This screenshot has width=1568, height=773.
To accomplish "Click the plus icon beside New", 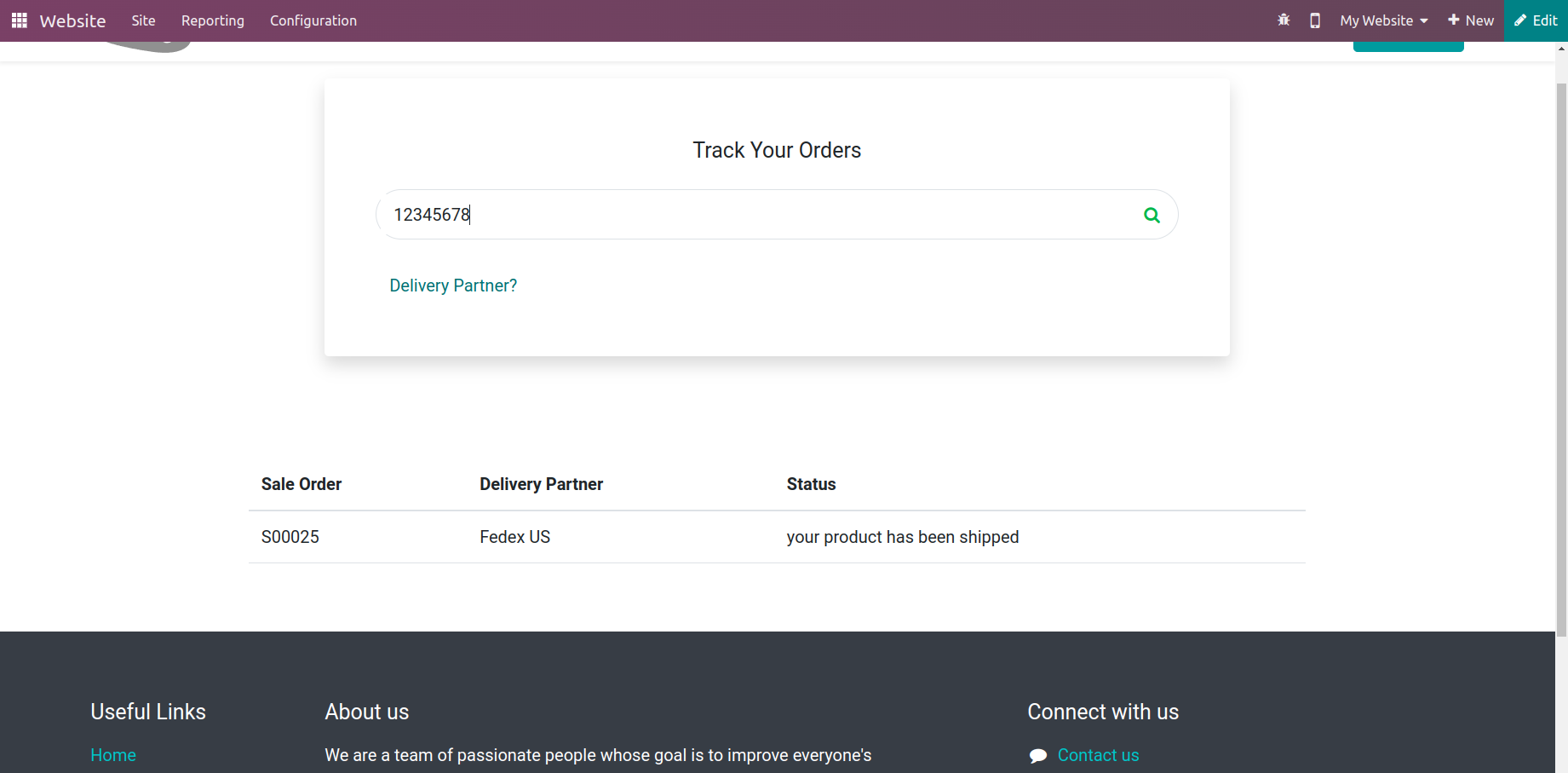I will (x=1454, y=20).
